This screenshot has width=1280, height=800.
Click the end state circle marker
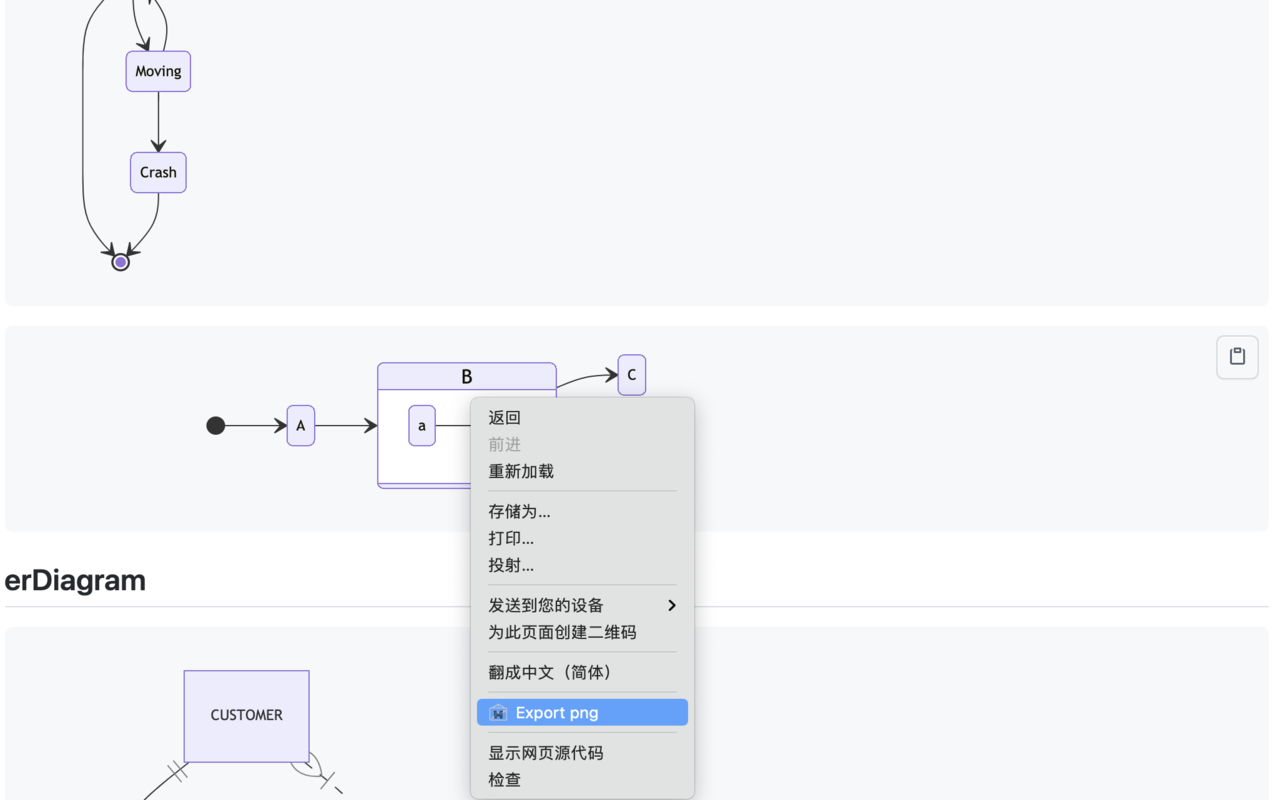coord(121,262)
